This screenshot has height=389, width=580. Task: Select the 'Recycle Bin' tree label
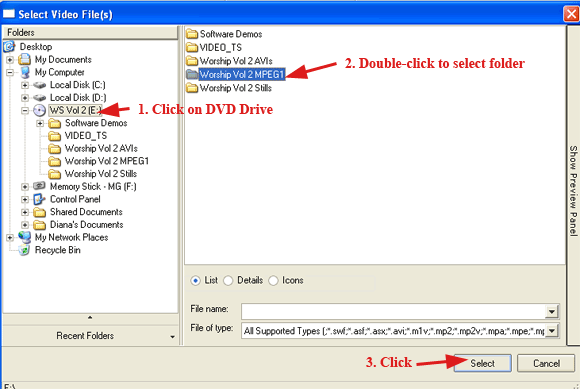(x=57, y=250)
